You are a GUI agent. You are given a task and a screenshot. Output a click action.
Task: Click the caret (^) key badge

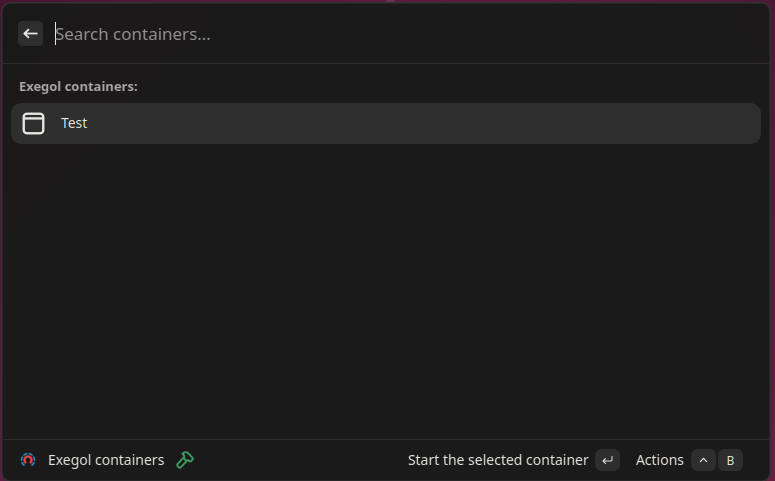tap(703, 460)
